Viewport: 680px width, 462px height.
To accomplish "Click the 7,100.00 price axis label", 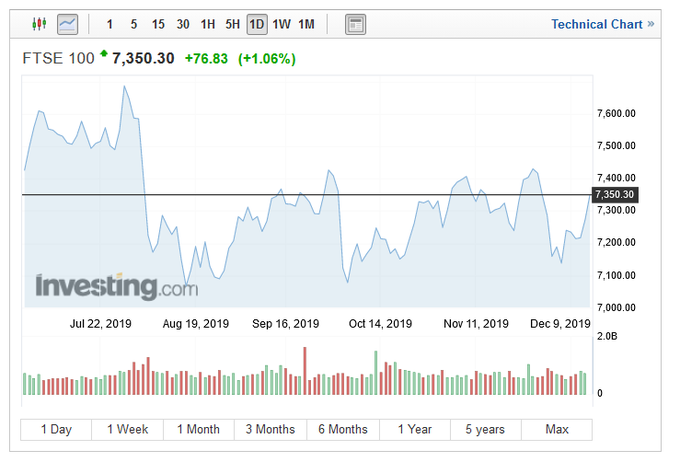I will pos(616,275).
